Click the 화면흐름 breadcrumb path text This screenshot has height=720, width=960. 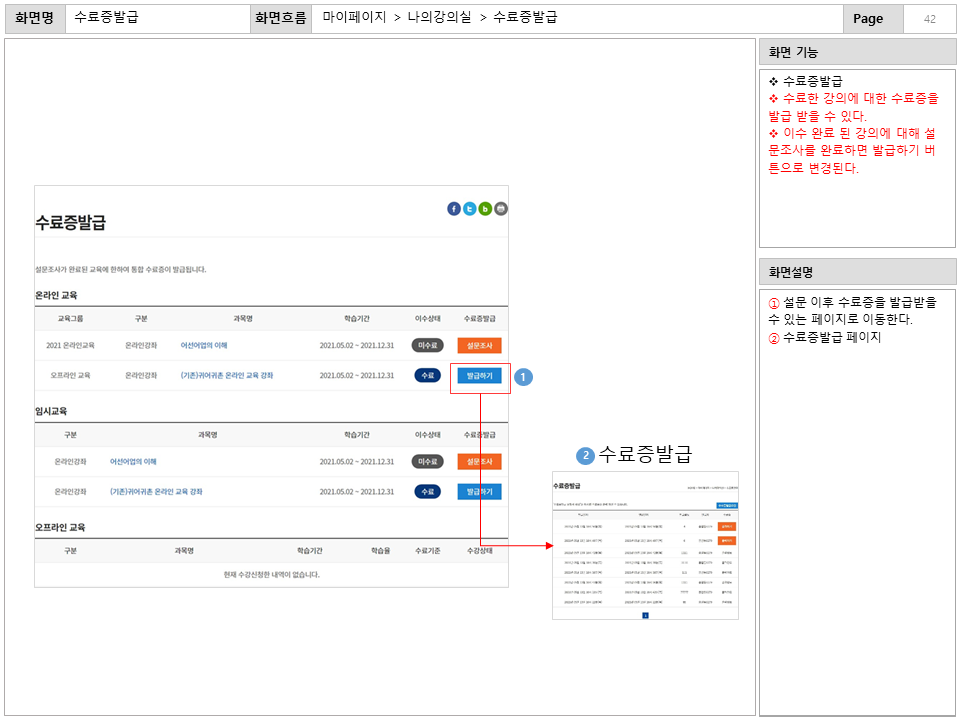tap(440, 18)
